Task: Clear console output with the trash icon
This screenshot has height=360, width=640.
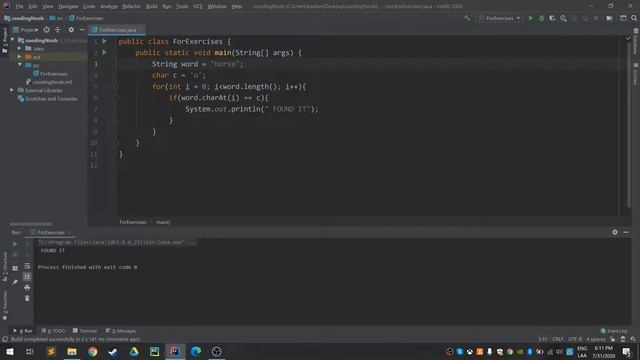Action: 27,298
